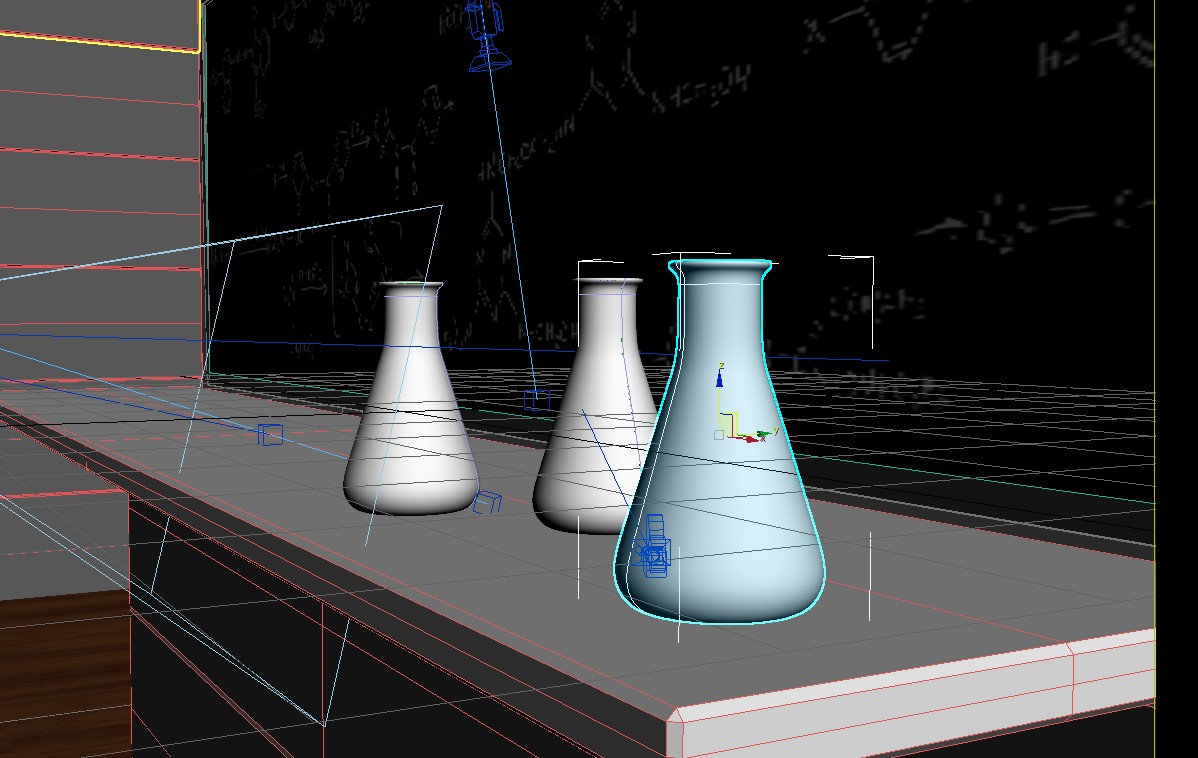Select the white beveled table edge
This screenshot has height=758, width=1198.
pos(900,700)
